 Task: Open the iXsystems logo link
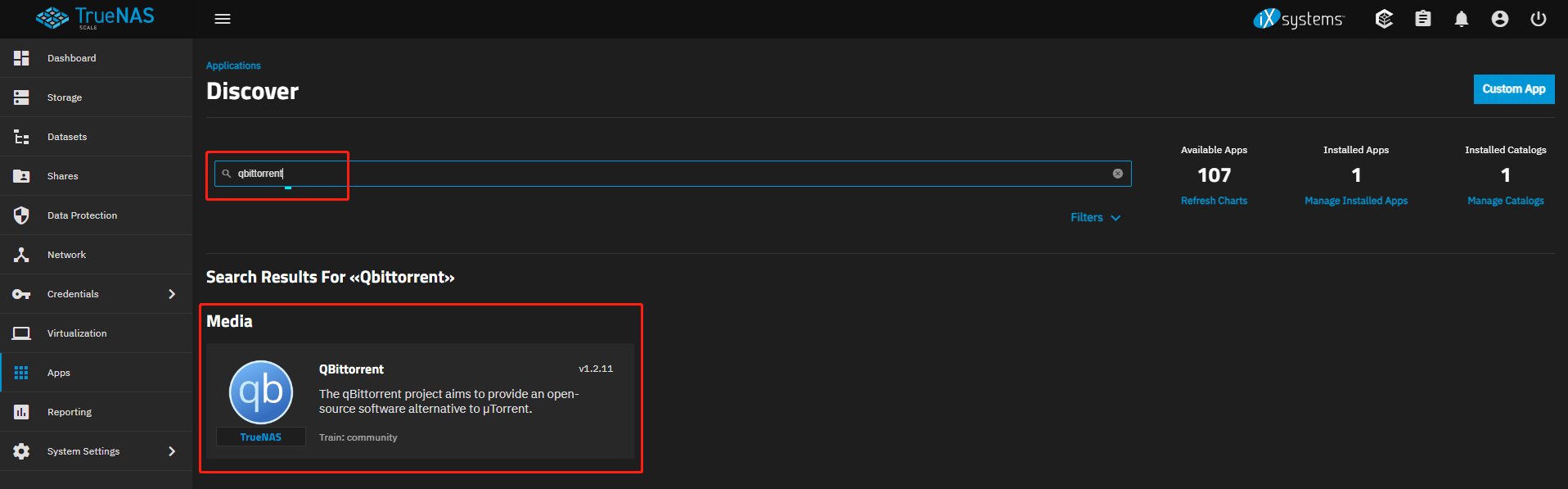(1299, 19)
